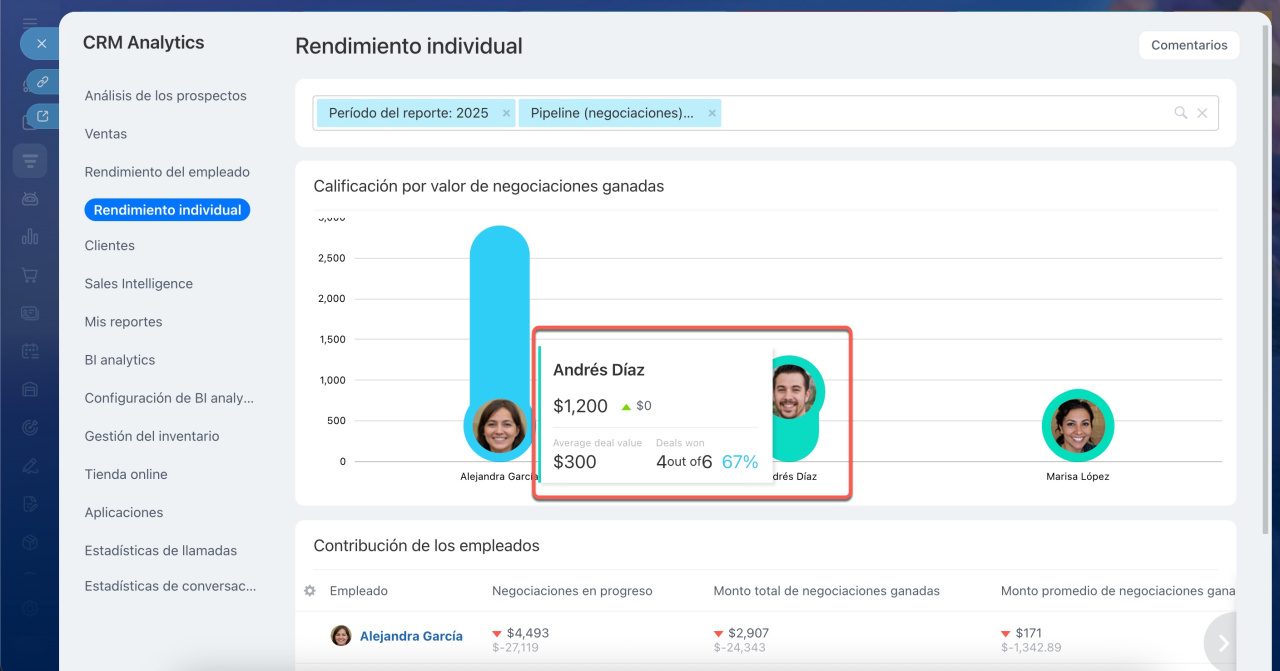Open the panel in a new window icon

coord(43,117)
